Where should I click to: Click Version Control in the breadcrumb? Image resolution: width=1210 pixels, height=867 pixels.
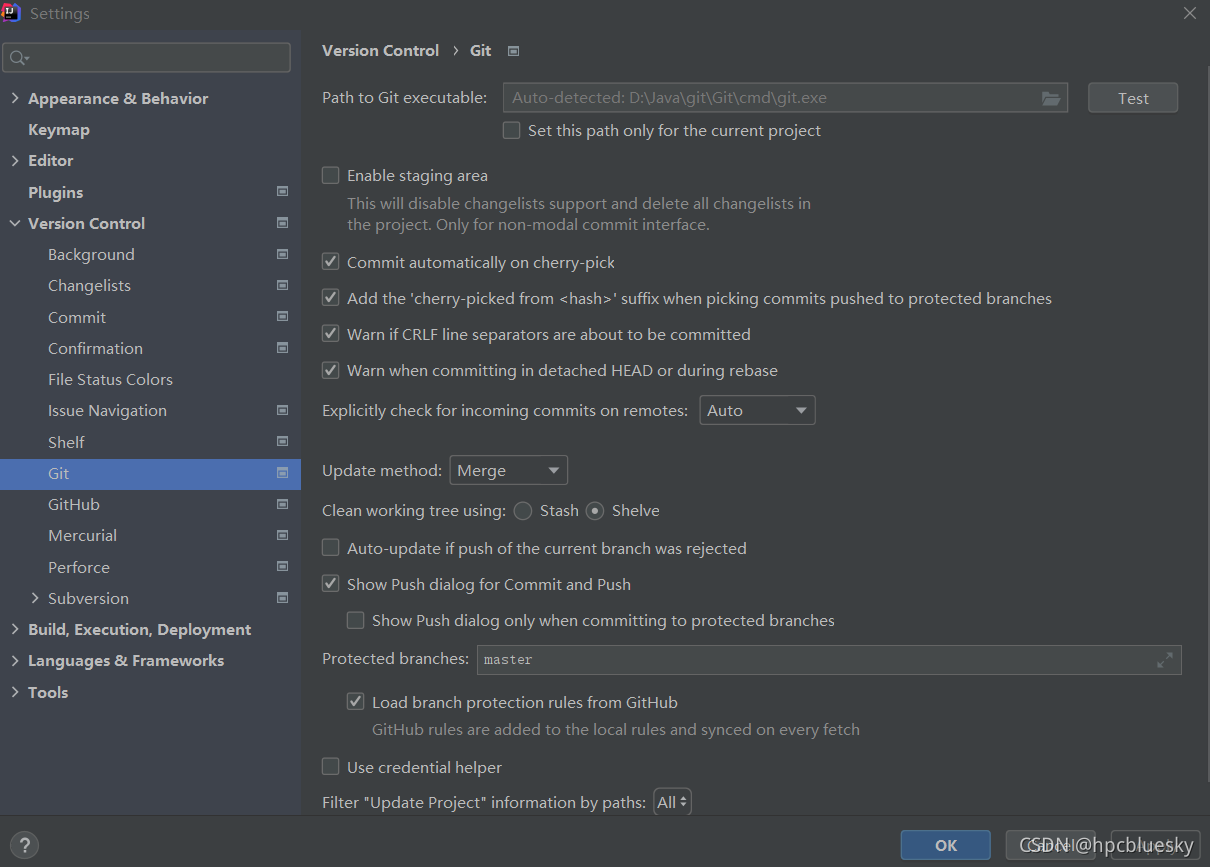(380, 50)
